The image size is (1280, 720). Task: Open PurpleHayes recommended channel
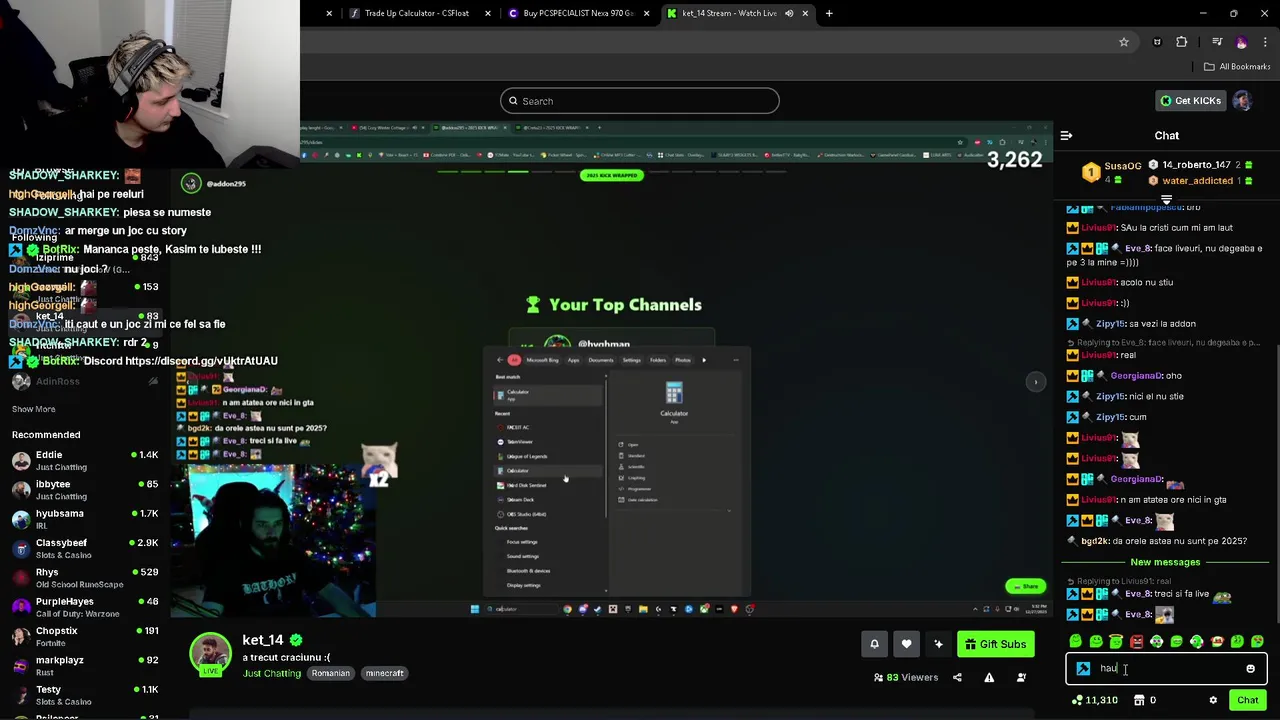tap(84, 608)
